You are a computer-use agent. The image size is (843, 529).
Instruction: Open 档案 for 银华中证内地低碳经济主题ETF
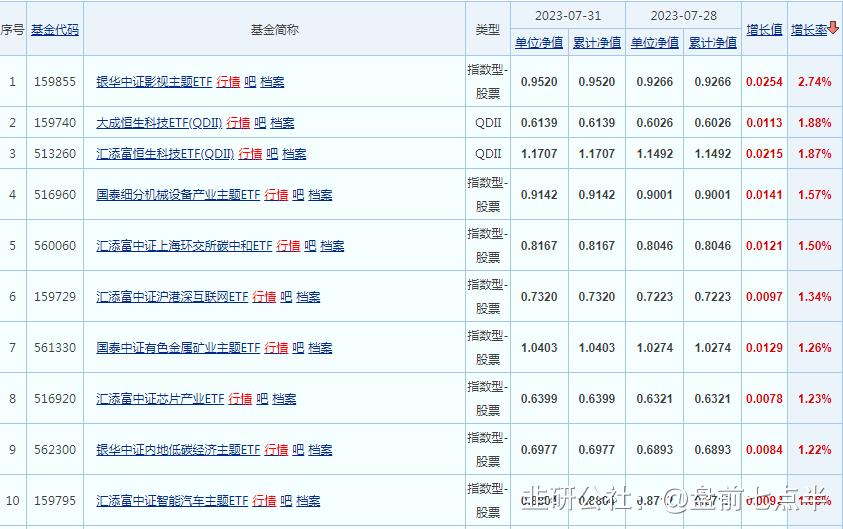[x=320, y=449]
